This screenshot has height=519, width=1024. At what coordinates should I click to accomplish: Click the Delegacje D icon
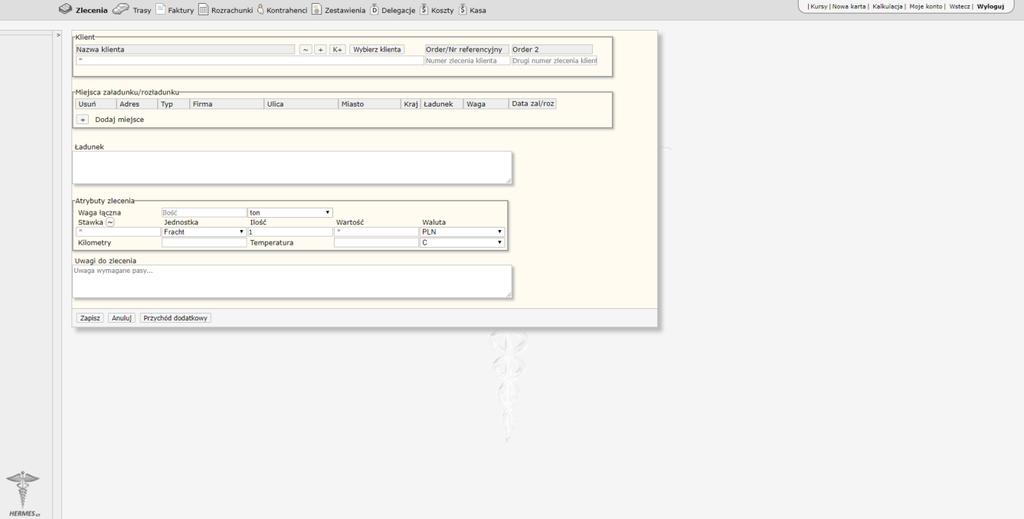[x=374, y=9]
